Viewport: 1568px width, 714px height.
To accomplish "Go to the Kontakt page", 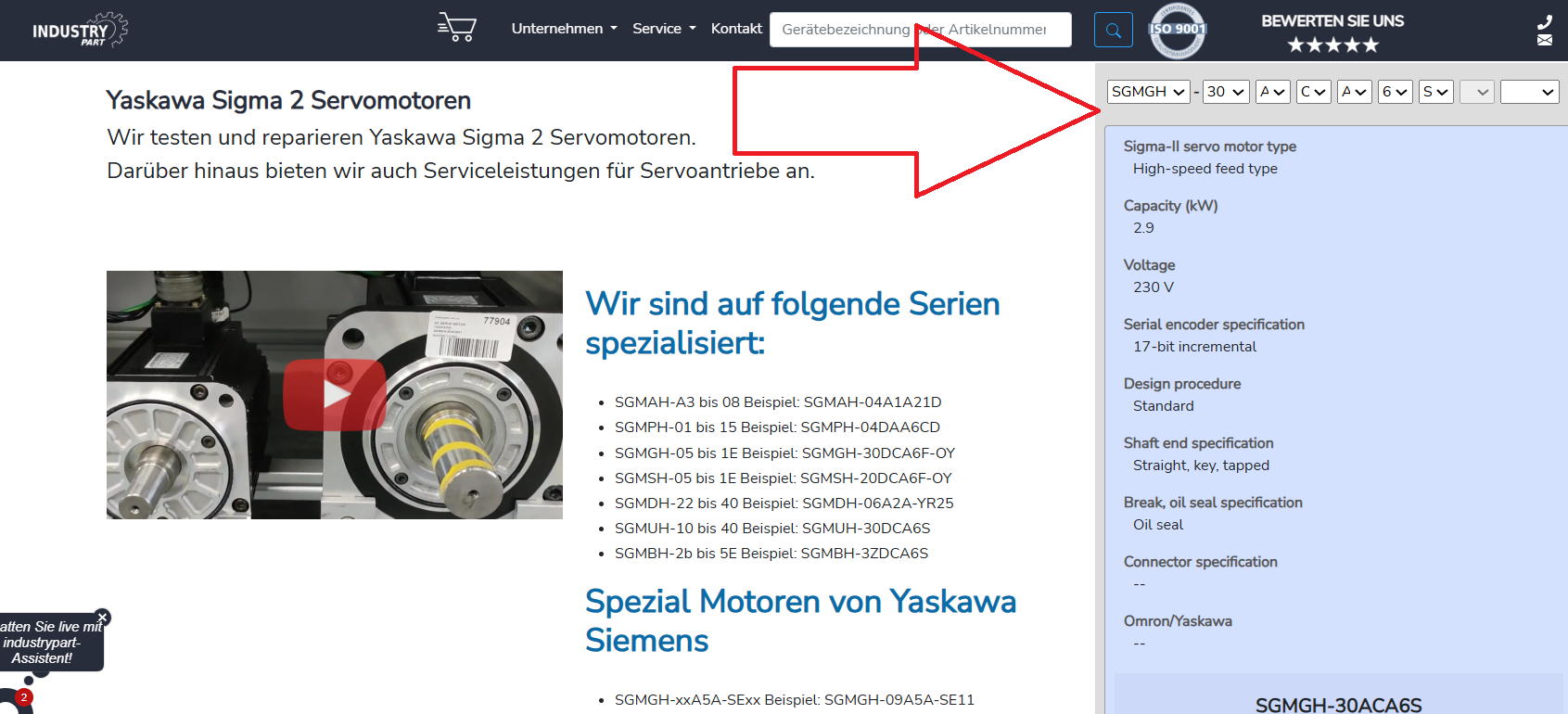I will [x=736, y=29].
